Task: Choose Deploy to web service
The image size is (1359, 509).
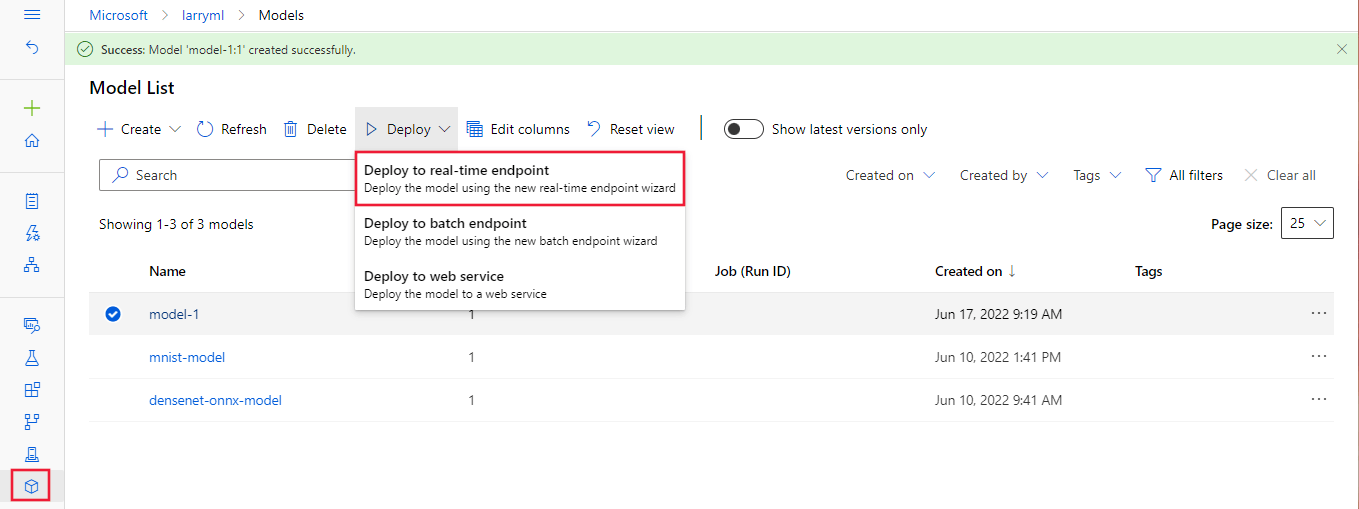Action: point(520,284)
